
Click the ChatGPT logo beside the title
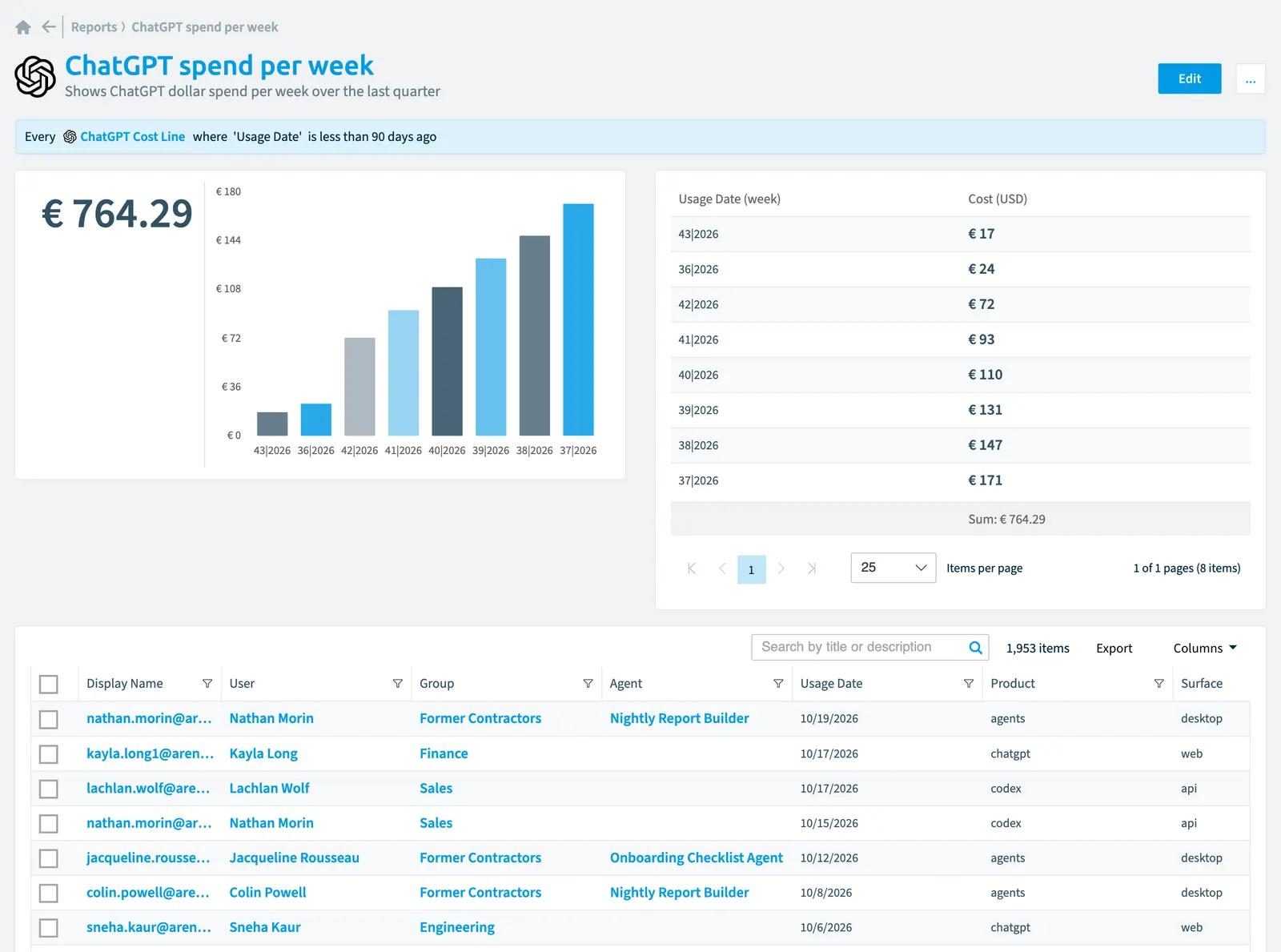[x=35, y=77]
